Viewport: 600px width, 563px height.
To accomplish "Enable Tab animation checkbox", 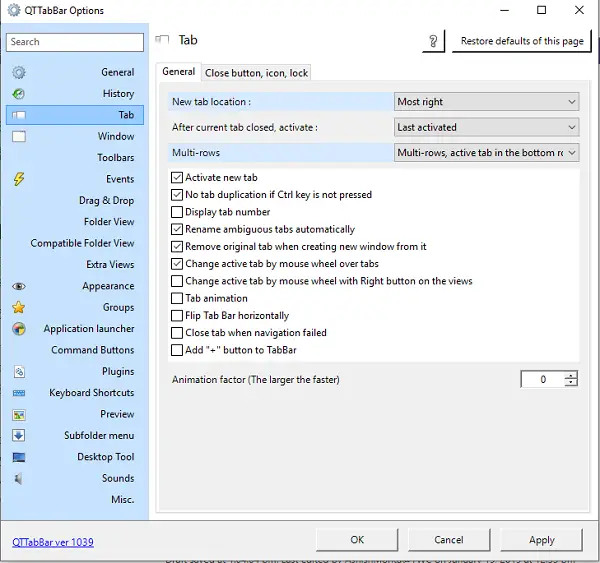I will pyautogui.click(x=177, y=298).
